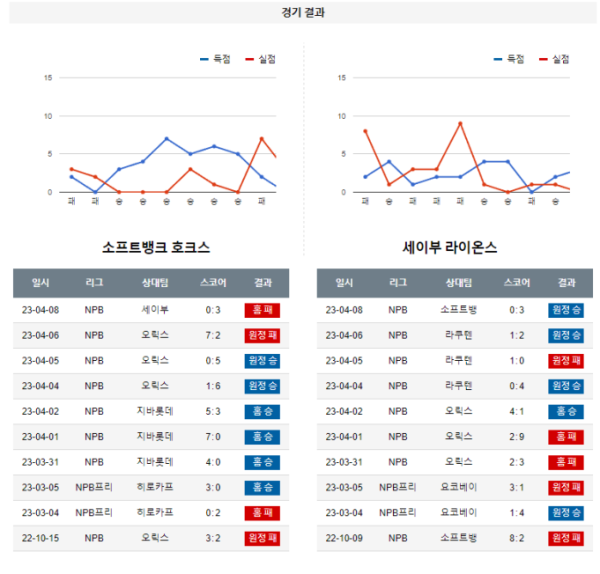
Task: Click 결과 column header in SoftBank table
Action: 263,283
